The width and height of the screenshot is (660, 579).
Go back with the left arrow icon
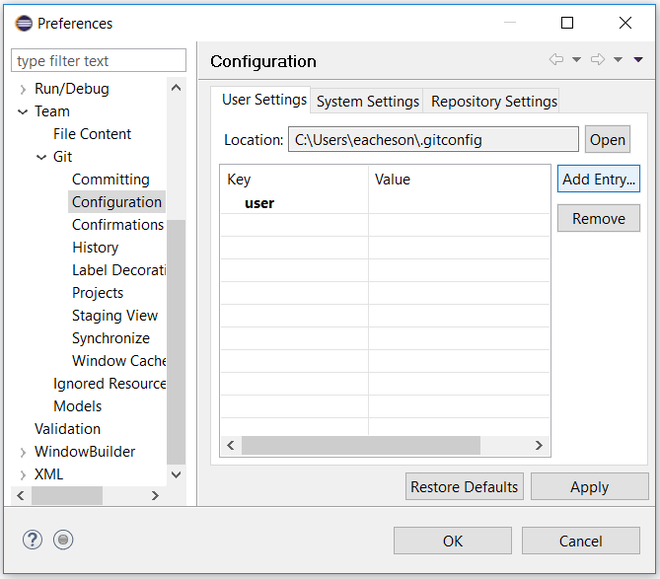[x=556, y=60]
